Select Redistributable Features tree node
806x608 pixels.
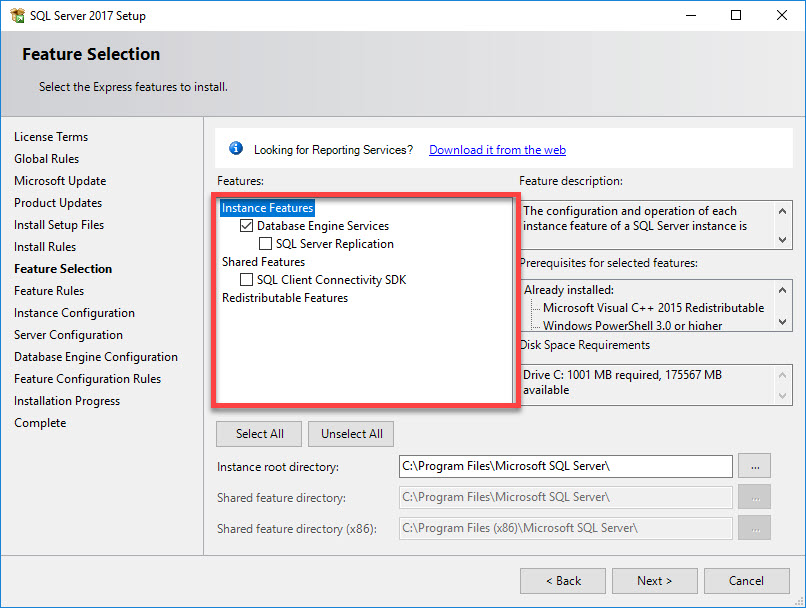click(285, 298)
